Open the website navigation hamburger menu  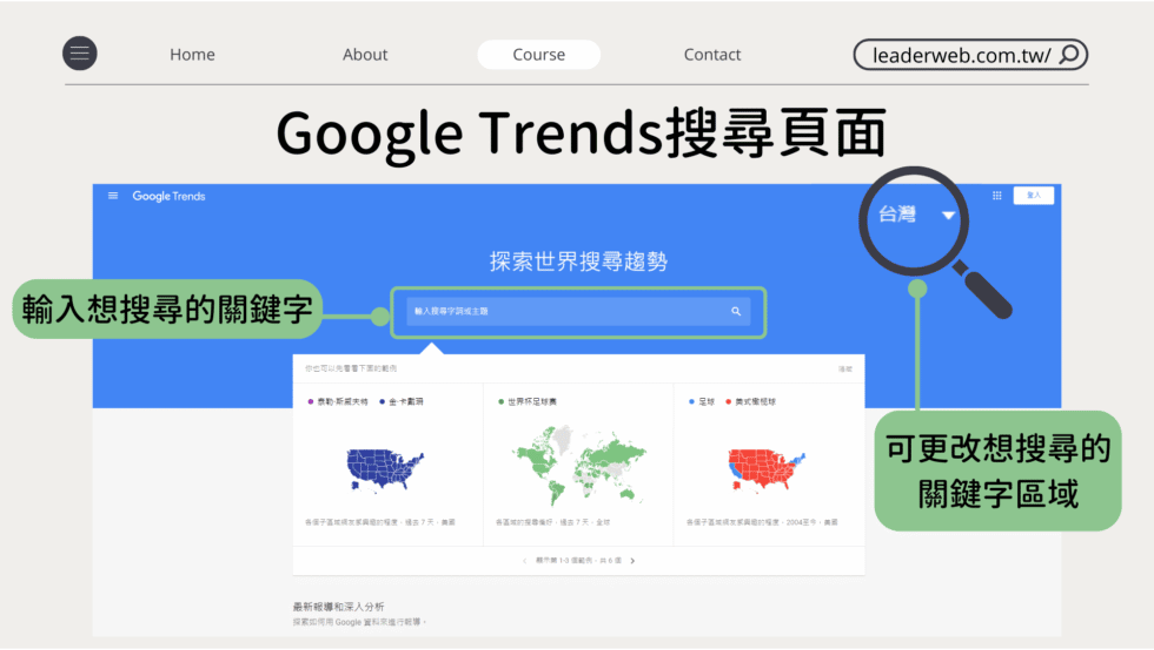pyautogui.click(x=80, y=54)
